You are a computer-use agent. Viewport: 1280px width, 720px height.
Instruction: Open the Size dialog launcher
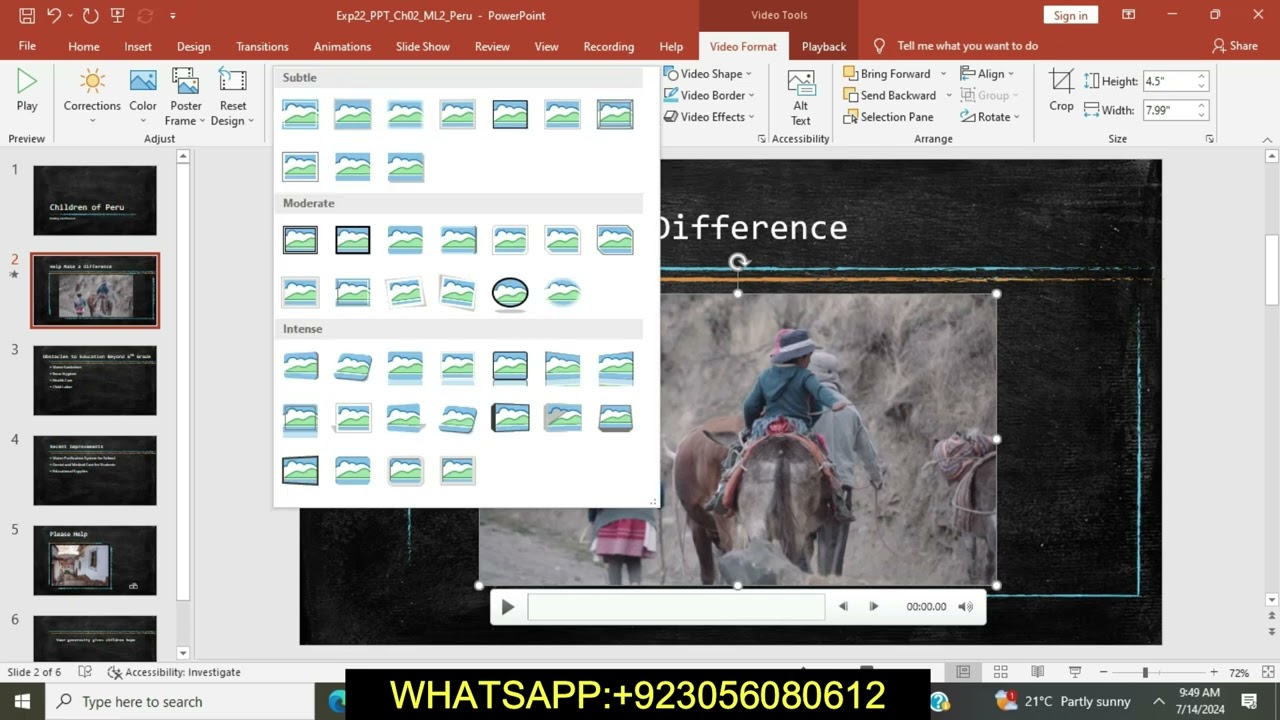tap(1209, 139)
